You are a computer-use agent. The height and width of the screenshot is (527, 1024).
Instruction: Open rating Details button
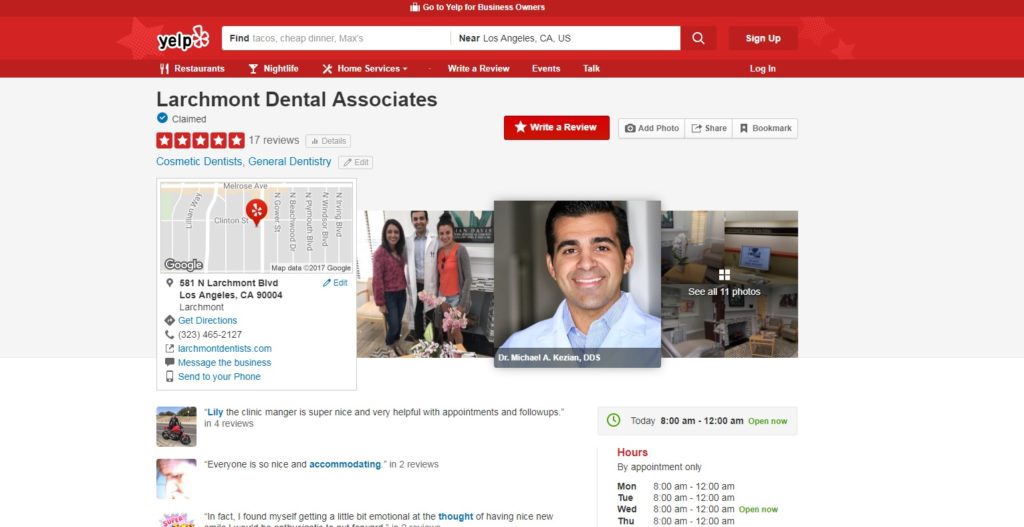328,141
